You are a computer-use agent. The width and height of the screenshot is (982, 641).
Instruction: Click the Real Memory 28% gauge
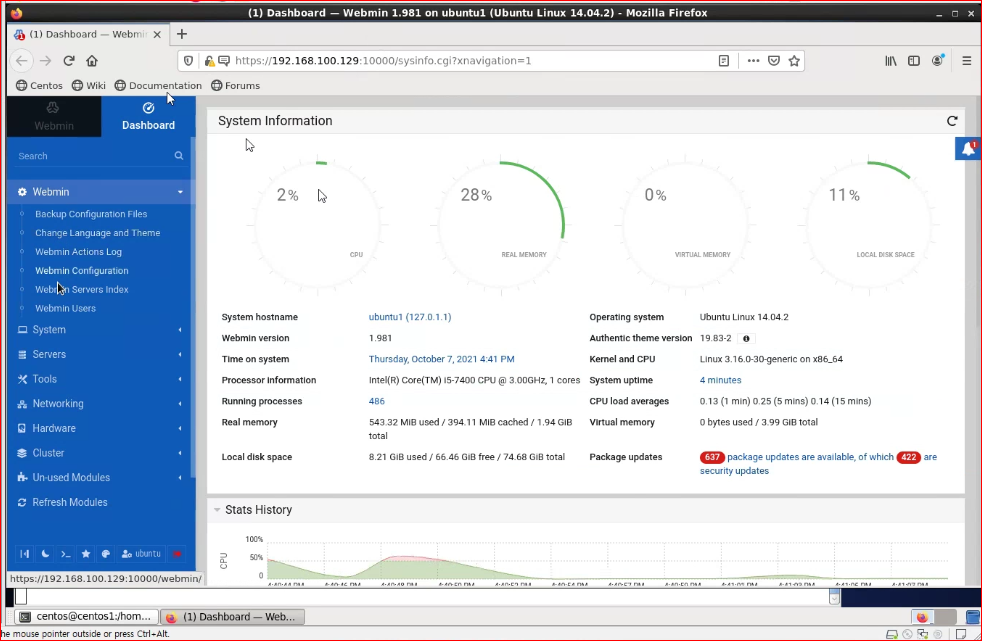tap(502, 224)
